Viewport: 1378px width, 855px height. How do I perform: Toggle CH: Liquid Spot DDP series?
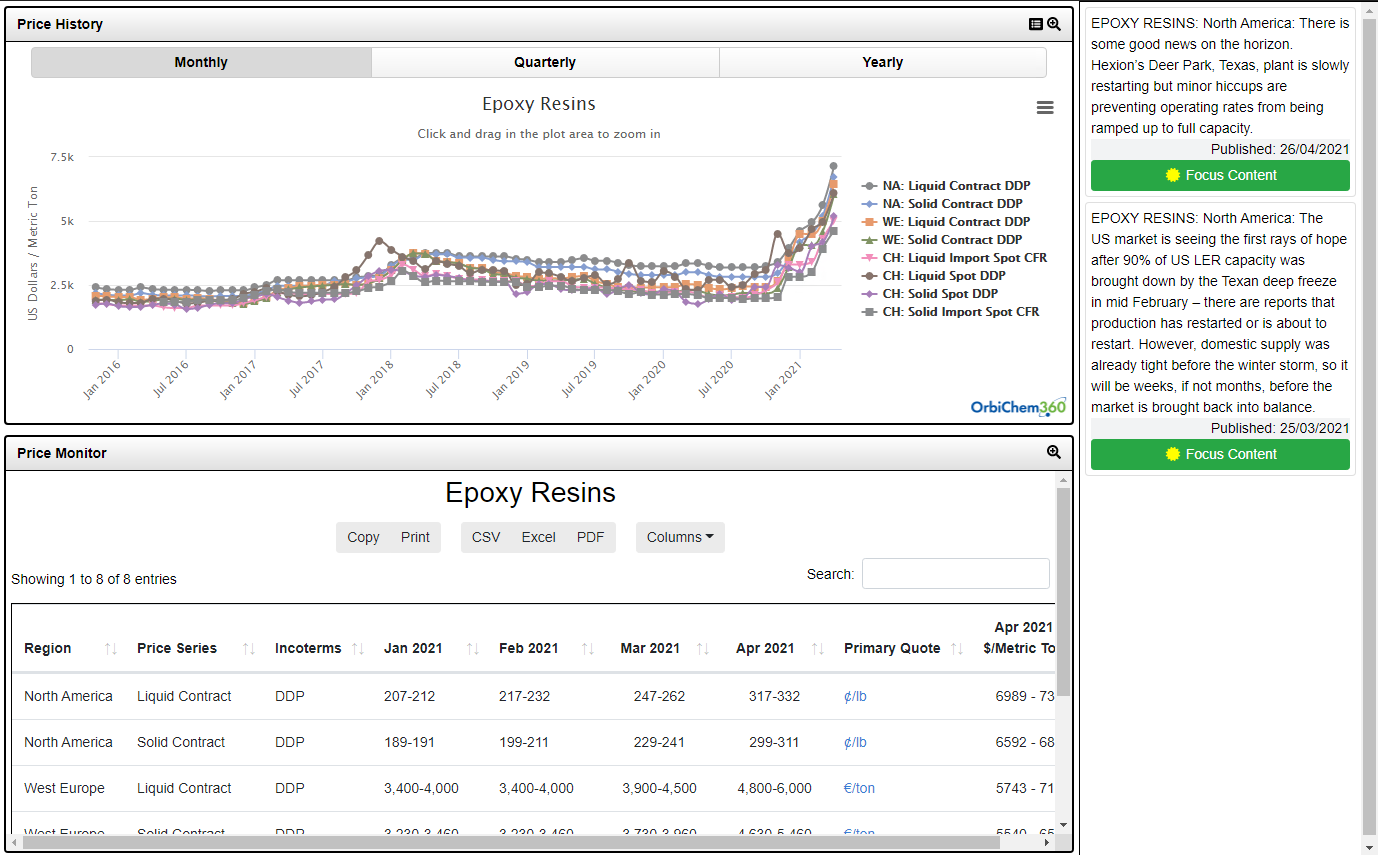(x=933, y=276)
